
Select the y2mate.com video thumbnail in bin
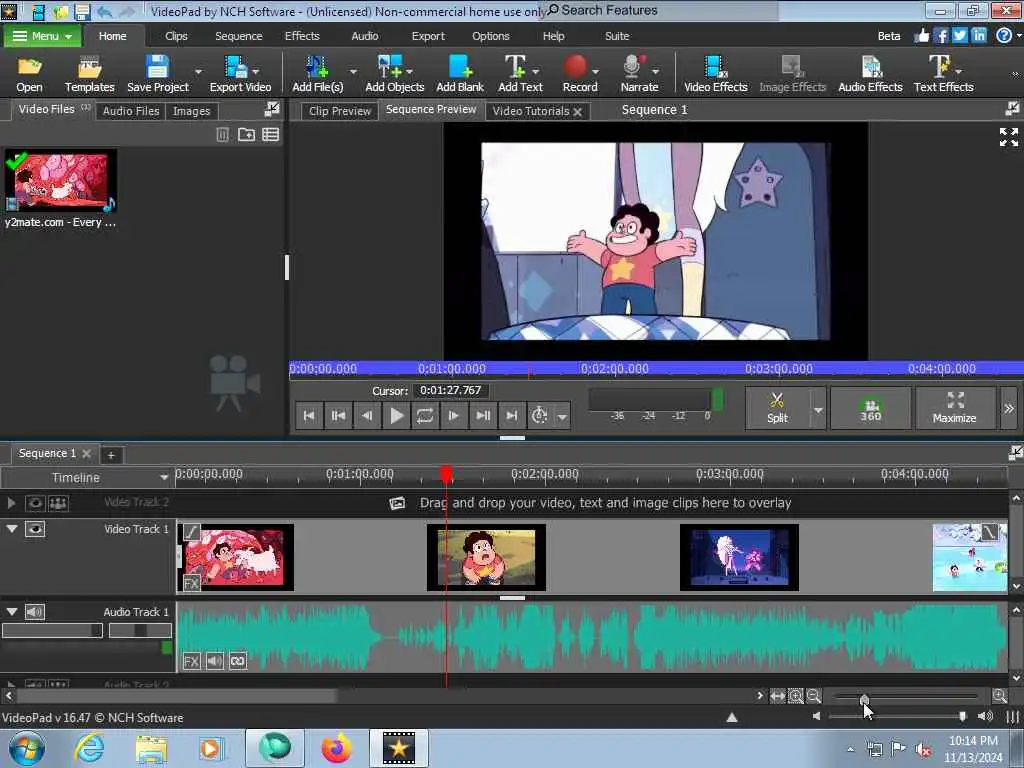pyautogui.click(x=61, y=181)
